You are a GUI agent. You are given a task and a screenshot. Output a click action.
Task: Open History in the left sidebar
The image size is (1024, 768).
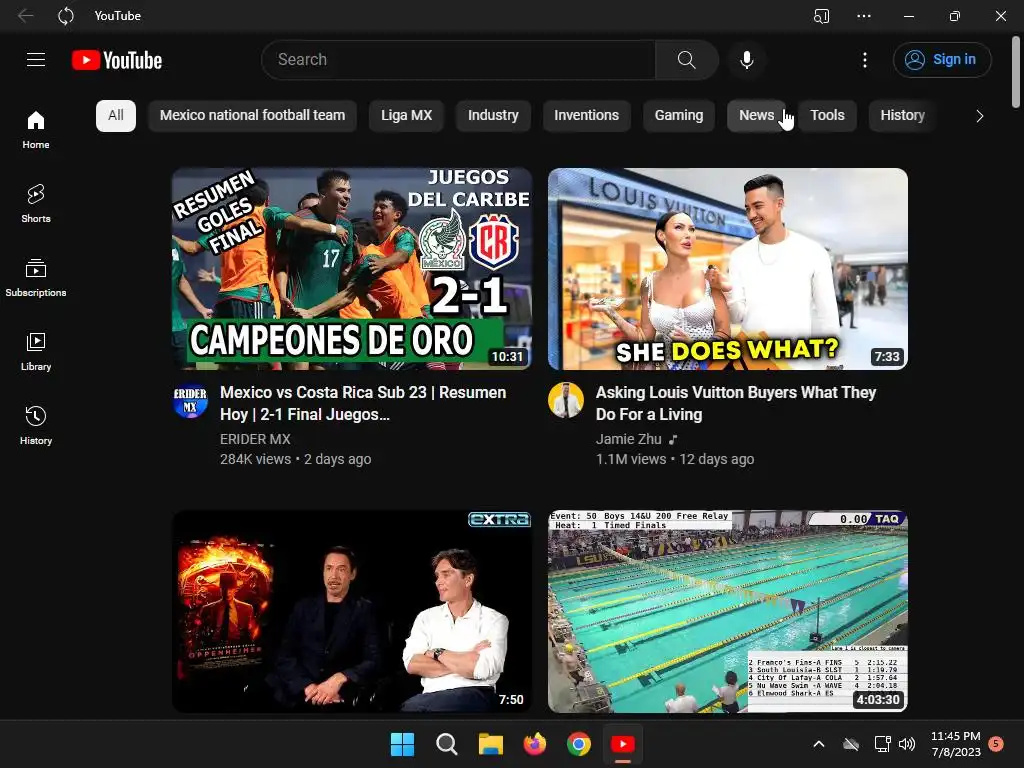coord(36,425)
